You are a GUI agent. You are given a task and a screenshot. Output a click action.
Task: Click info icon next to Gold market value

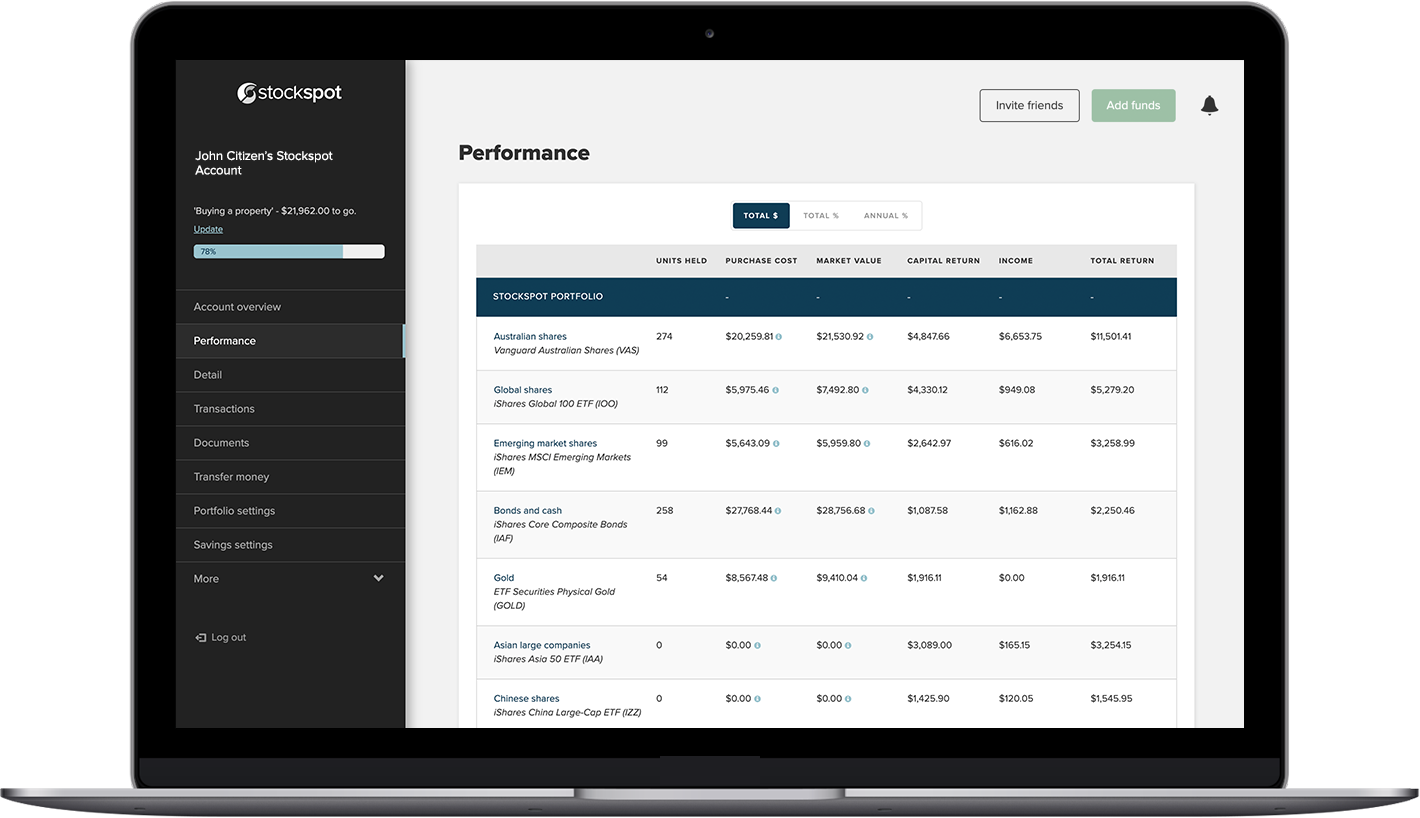tap(865, 577)
